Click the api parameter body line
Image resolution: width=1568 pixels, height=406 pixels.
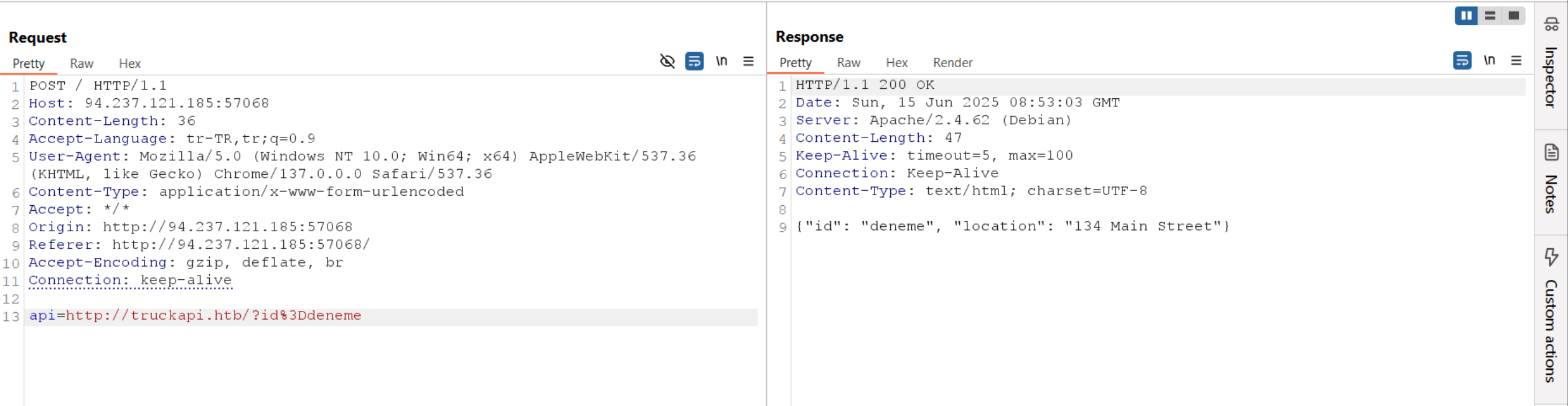coord(391,316)
